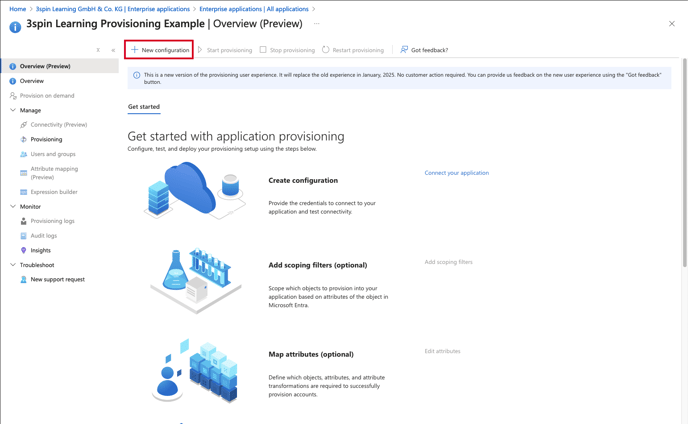The width and height of the screenshot is (688, 424).
Task: Click the Start provisioning label
Action: (x=229, y=50)
